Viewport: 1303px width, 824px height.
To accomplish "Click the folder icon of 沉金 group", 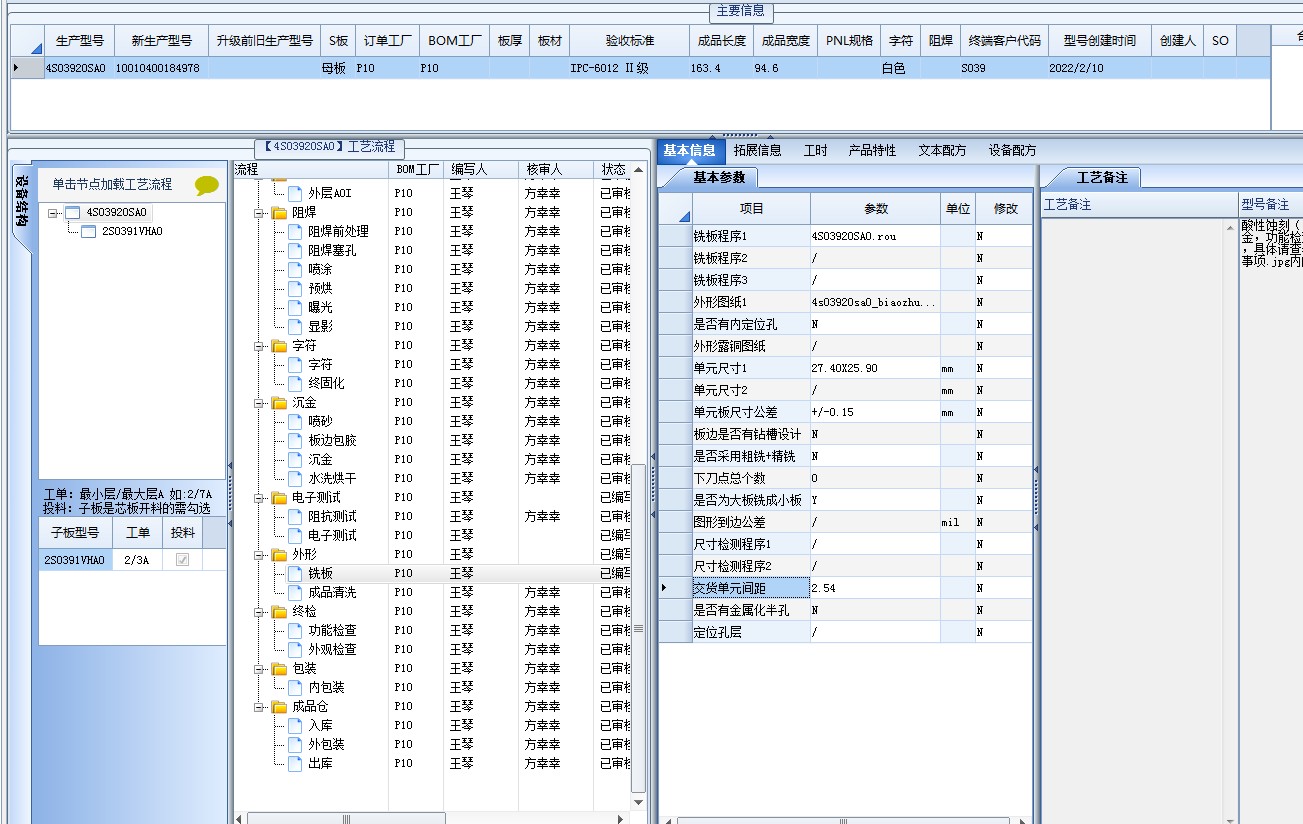I will click(x=279, y=402).
